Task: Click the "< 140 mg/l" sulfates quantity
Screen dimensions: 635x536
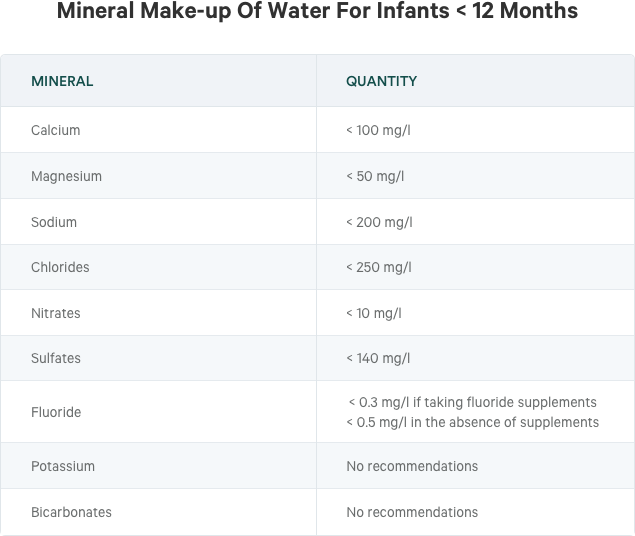Action: (x=378, y=358)
